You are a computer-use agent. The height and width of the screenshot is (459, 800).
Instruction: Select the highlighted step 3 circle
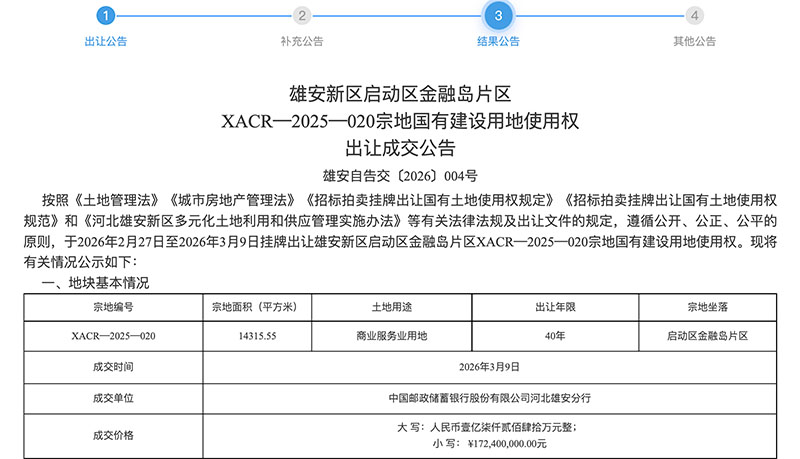point(498,15)
